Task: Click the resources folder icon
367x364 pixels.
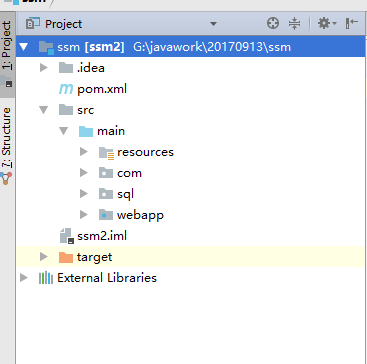Action: click(106, 153)
